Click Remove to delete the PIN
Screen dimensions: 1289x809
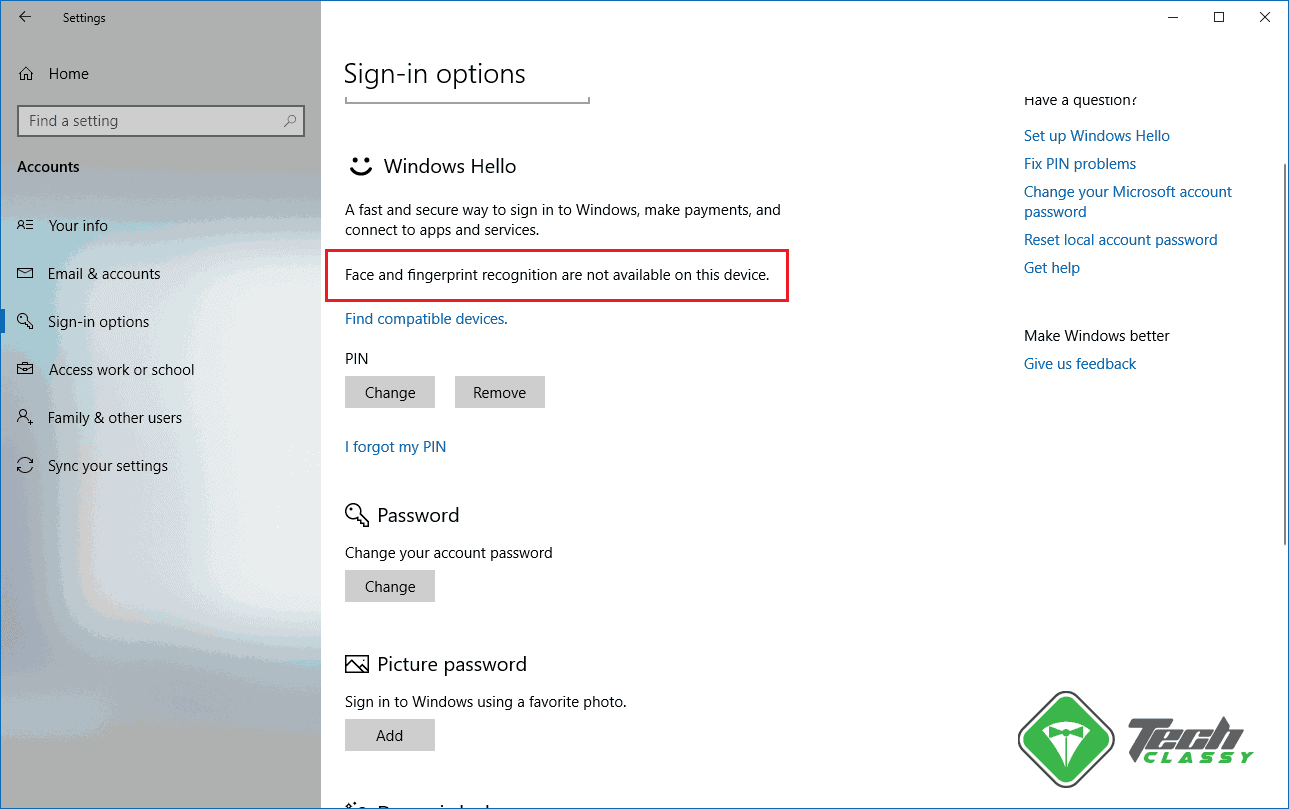(499, 391)
